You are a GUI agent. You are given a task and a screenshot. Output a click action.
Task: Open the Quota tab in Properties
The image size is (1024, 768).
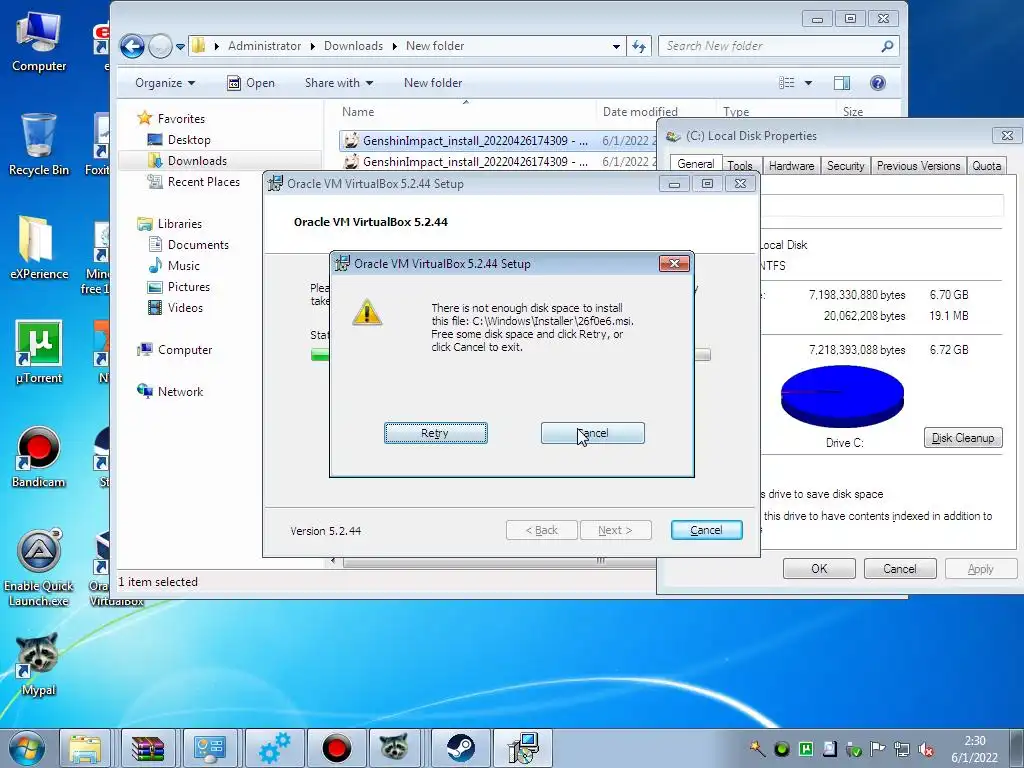[x=986, y=166]
